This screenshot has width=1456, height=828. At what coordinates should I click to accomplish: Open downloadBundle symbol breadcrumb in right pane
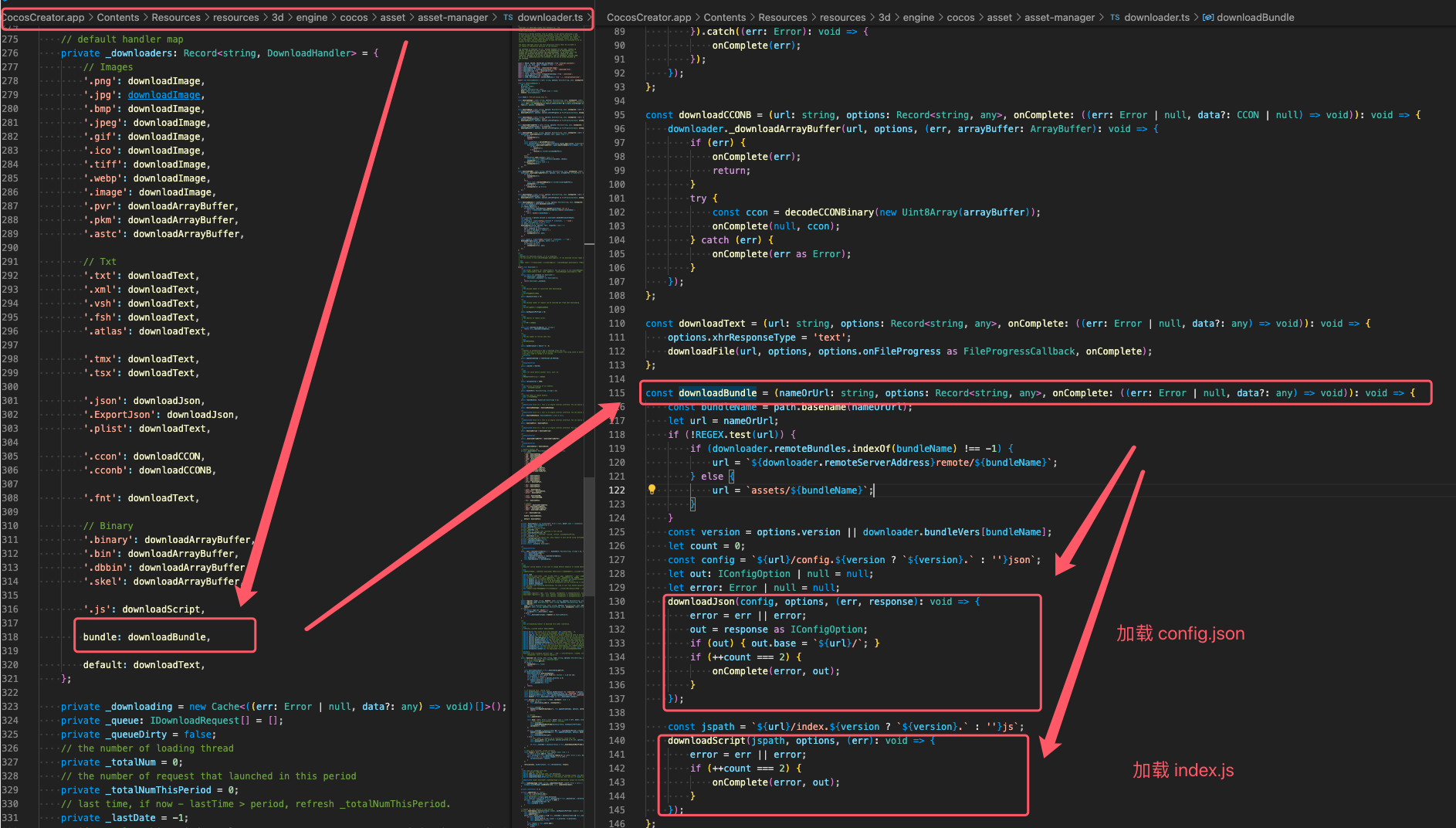[1255, 17]
